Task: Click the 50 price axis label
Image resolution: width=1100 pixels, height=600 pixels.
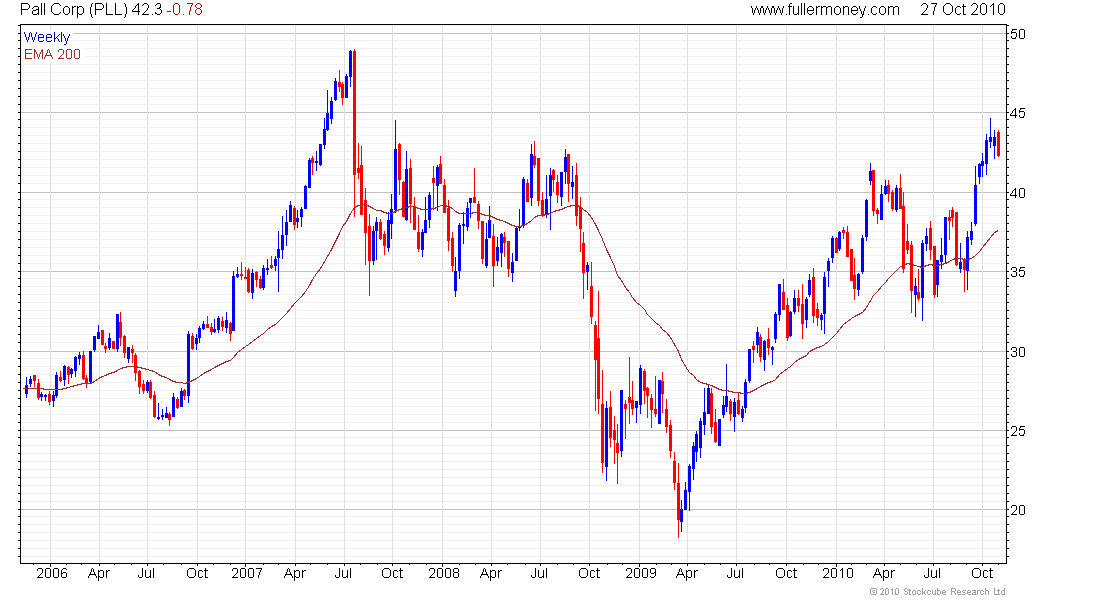Action: click(1017, 34)
